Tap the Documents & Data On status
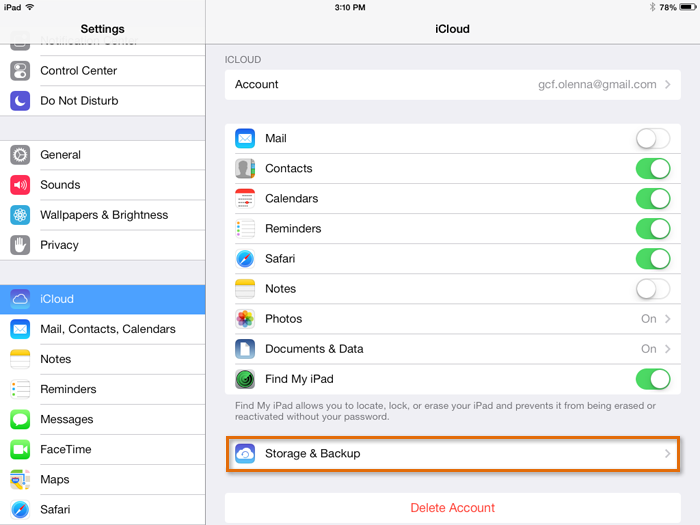Image resolution: width=700 pixels, height=525 pixels. click(649, 349)
